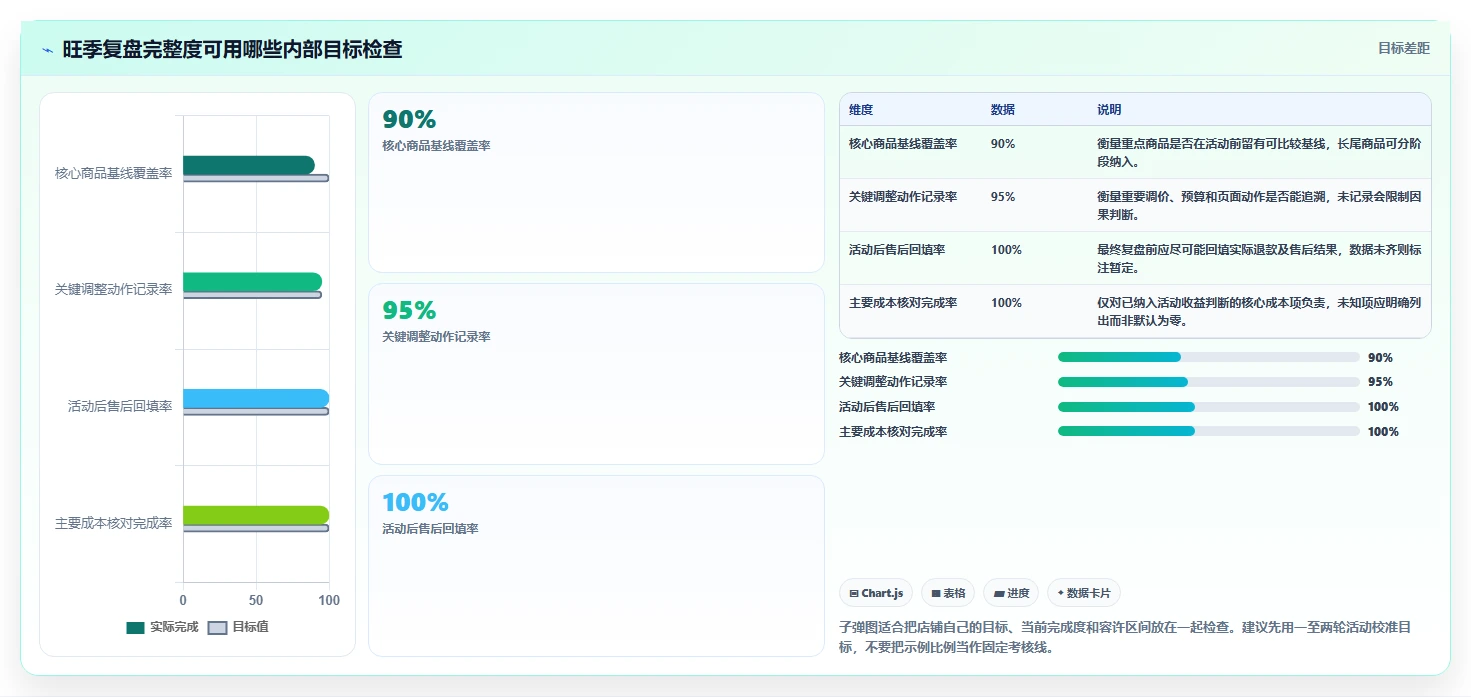Click the 核心商品基线覆盖率 progress bar
Screen dimensions: 1471x697
pyautogui.click(x=1209, y=357)
